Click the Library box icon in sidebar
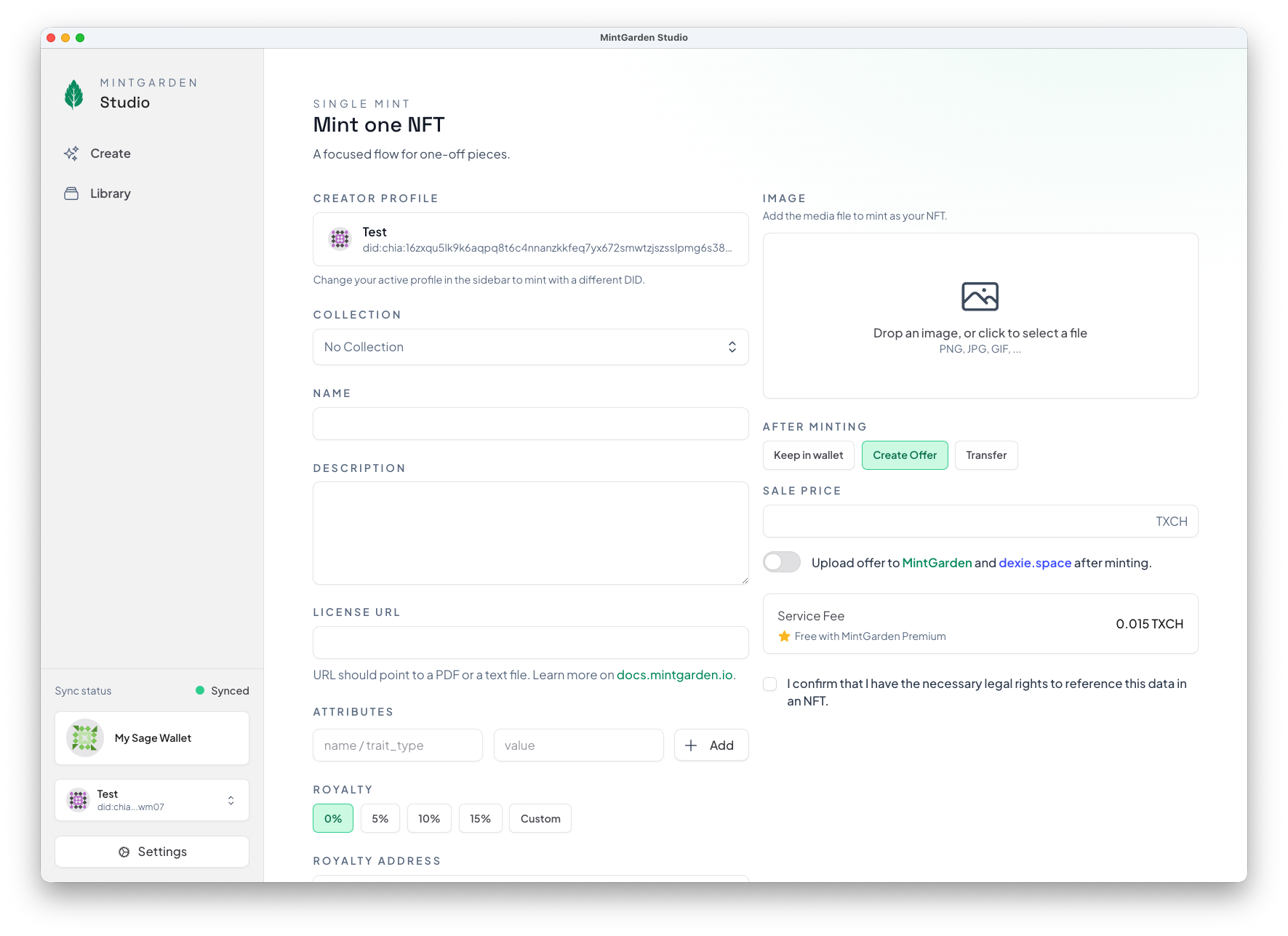 pyautogui.click(x=71, y=193)
